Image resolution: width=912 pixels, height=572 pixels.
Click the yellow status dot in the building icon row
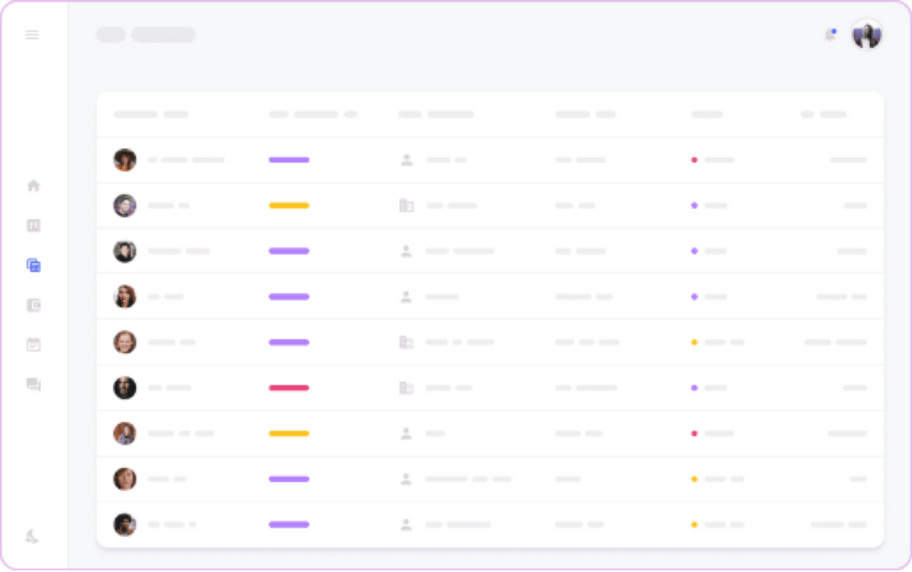pyautogui.click(x=694, y=342)
